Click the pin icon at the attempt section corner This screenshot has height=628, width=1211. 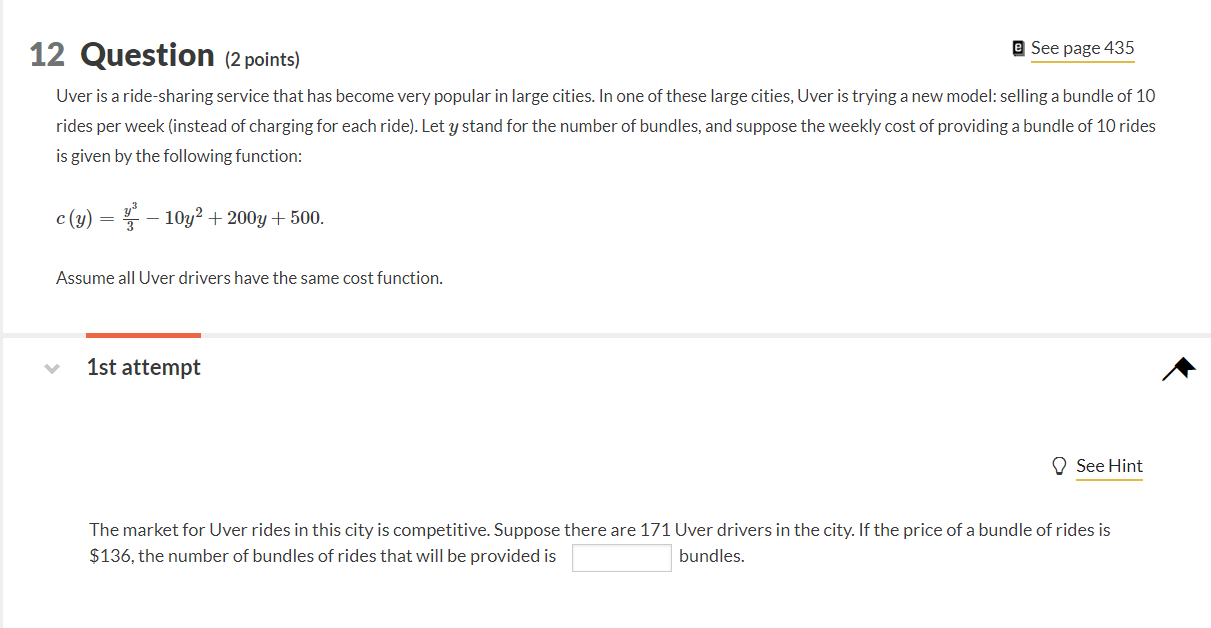1177,368
